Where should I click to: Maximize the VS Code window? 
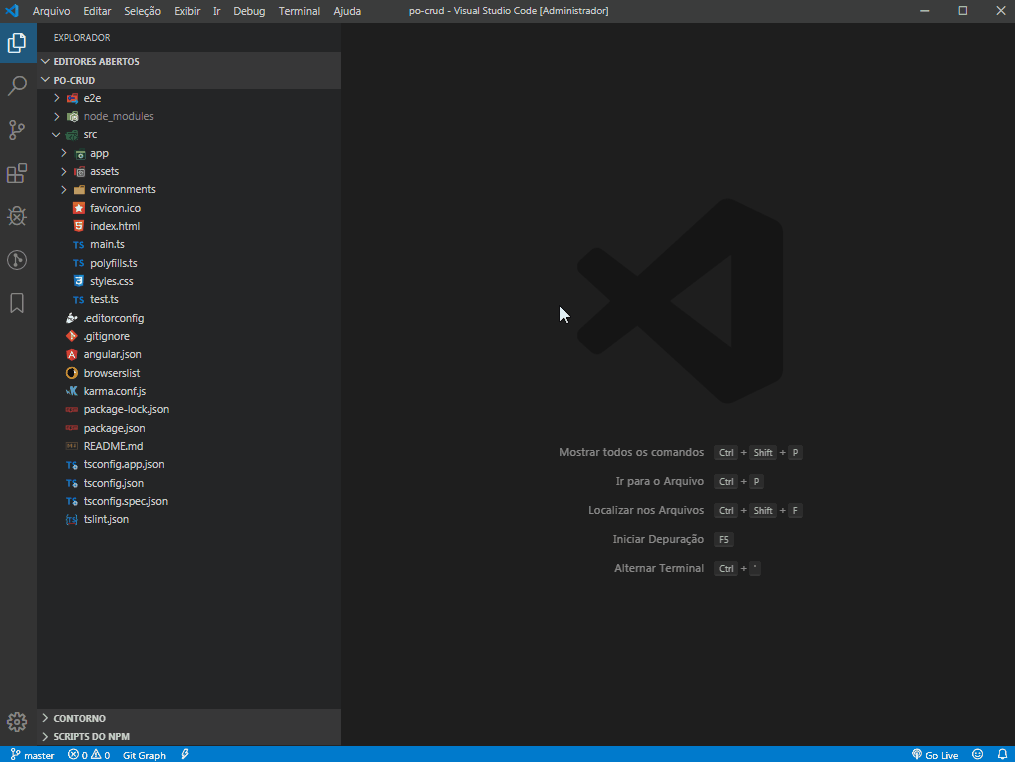(963, 11)
